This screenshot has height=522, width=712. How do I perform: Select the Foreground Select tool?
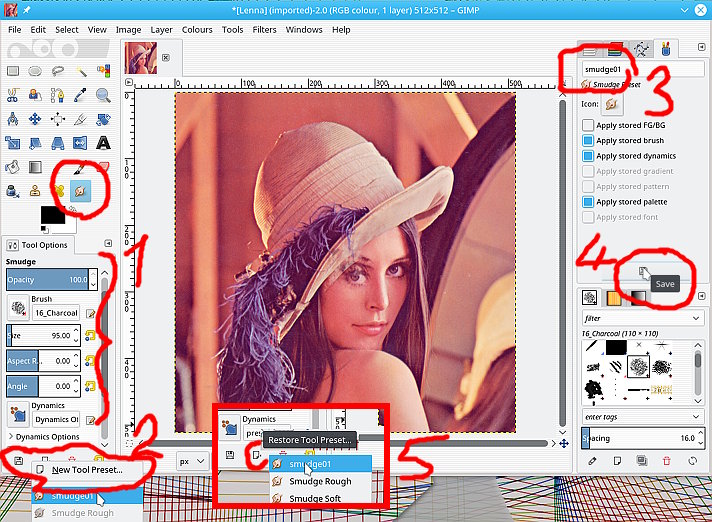(35, 95)
